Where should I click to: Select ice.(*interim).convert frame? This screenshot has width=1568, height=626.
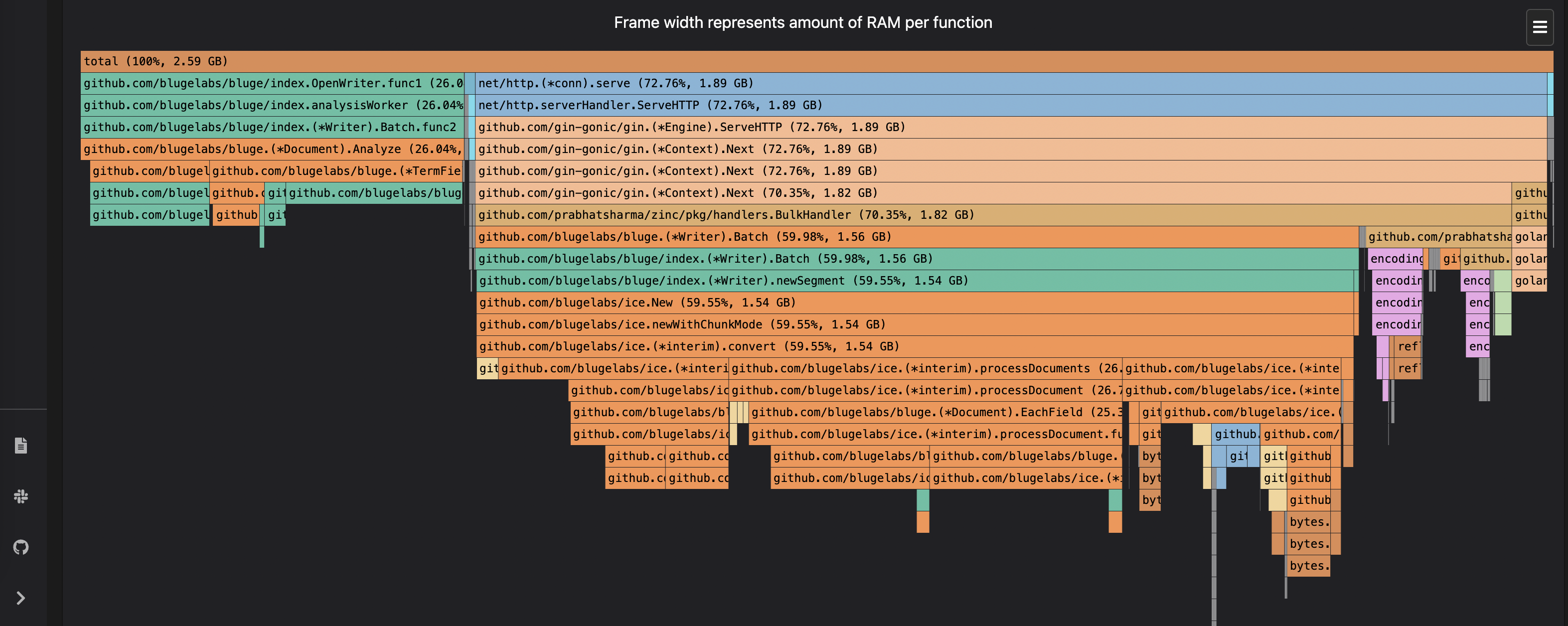tap(915, 346)
